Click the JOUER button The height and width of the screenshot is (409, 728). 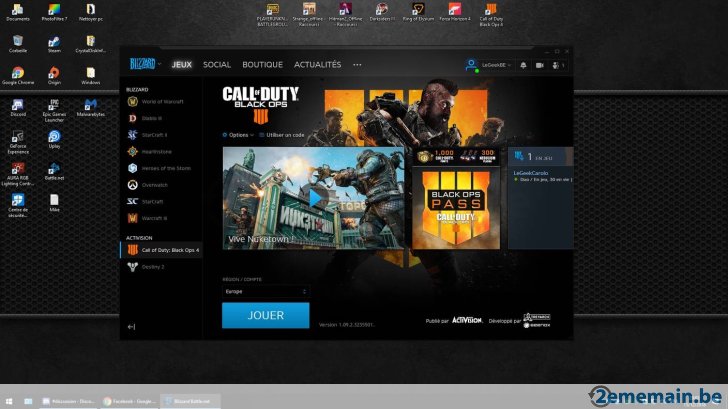266,316
